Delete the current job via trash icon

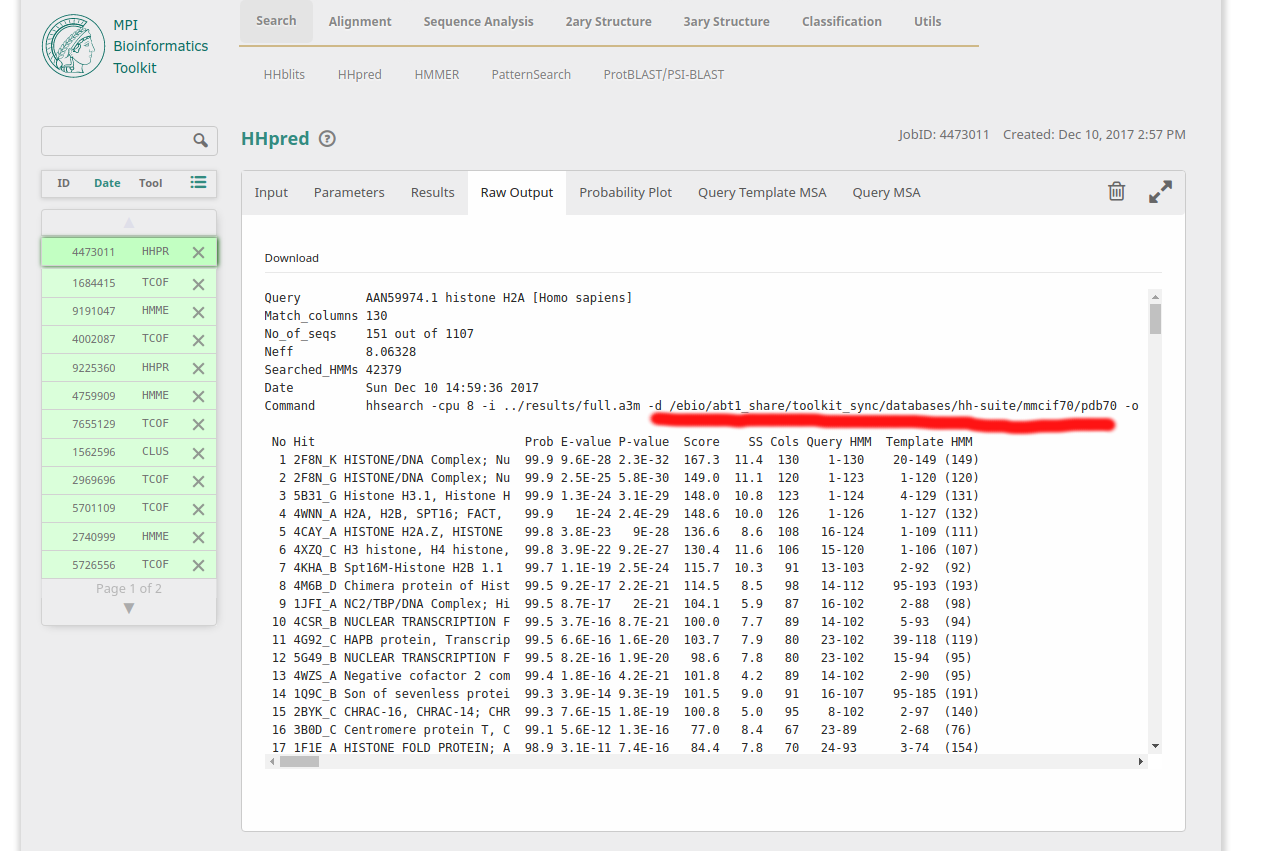tap(1117, 191)
